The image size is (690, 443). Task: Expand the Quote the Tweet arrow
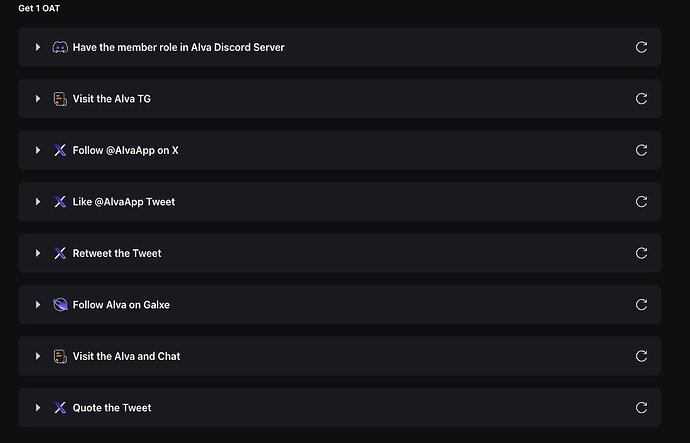38,407
